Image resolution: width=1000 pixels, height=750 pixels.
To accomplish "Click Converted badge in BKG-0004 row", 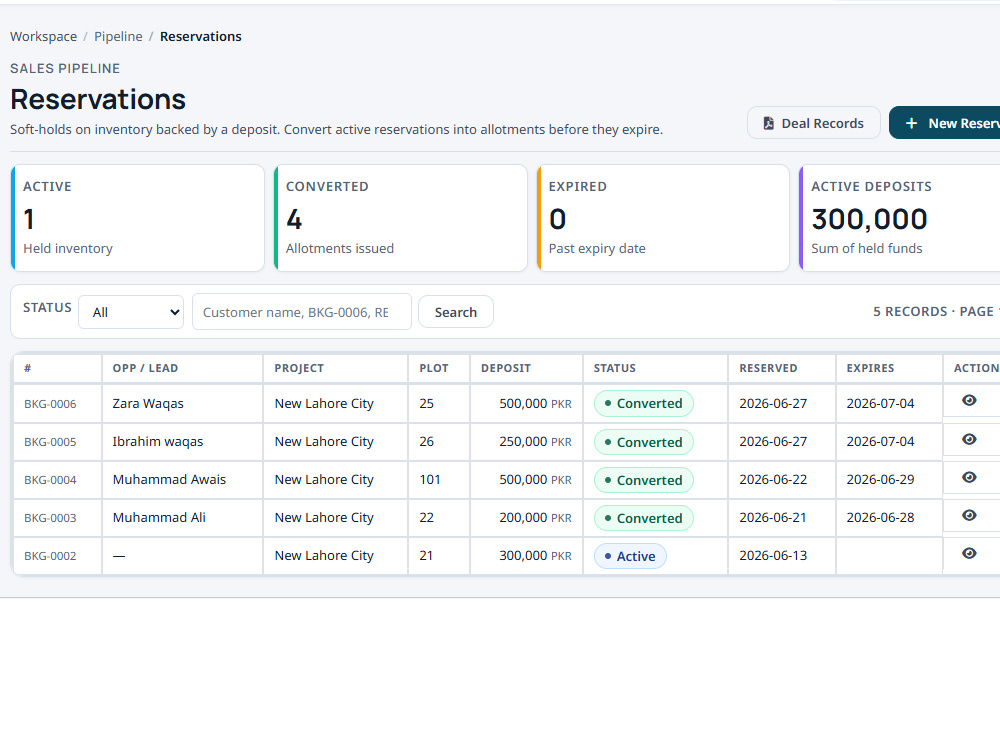I will (643, 480).
